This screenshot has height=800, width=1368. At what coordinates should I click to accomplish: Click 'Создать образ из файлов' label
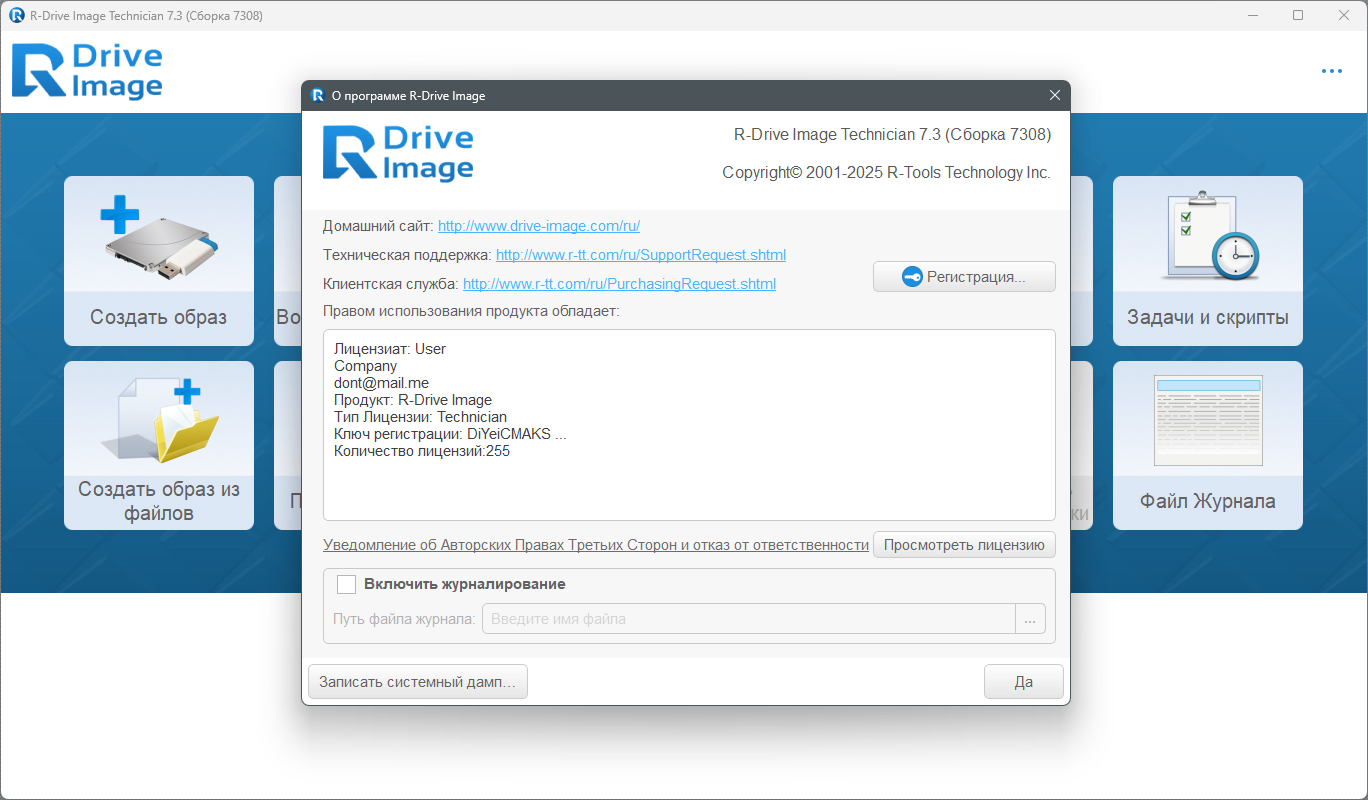[x=159, y=501]
